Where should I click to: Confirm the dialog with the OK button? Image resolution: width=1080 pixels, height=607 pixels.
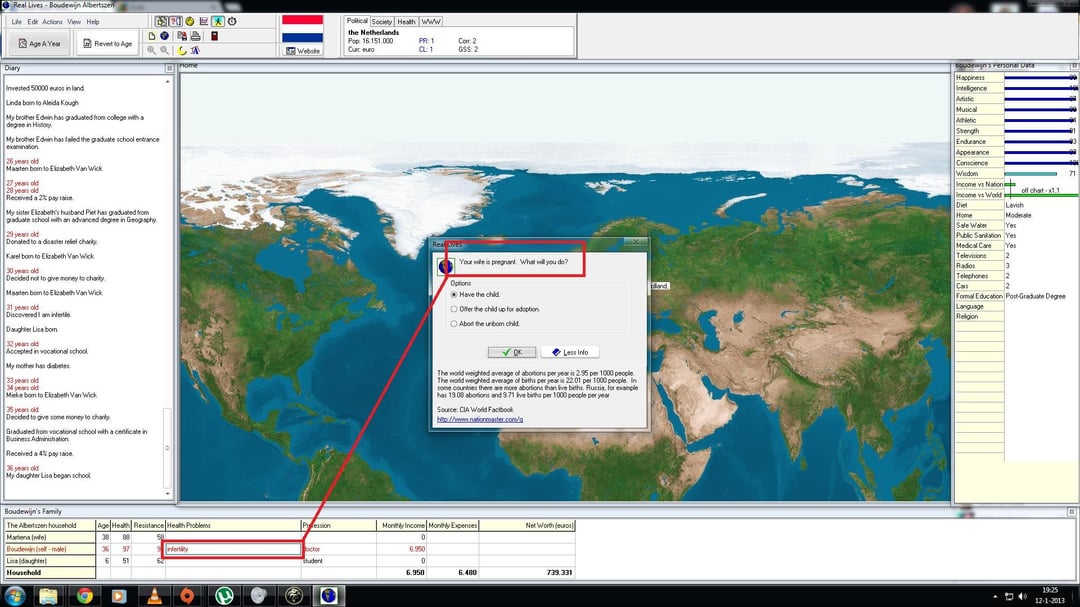[512, 352]
